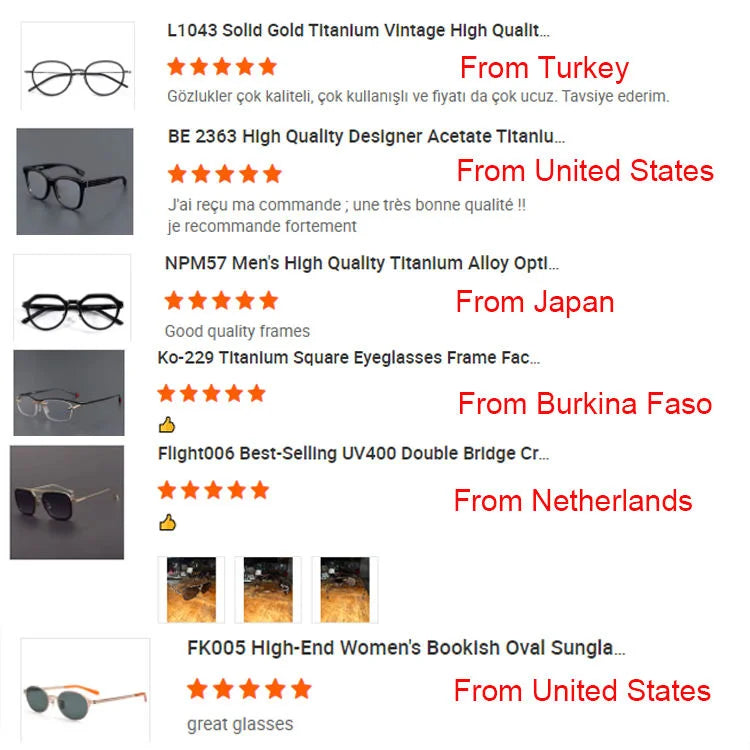The width and height of the screenshot is (750, 750).
Task: Click the star rating of the NPM57 review
Action: coord(221,300)
